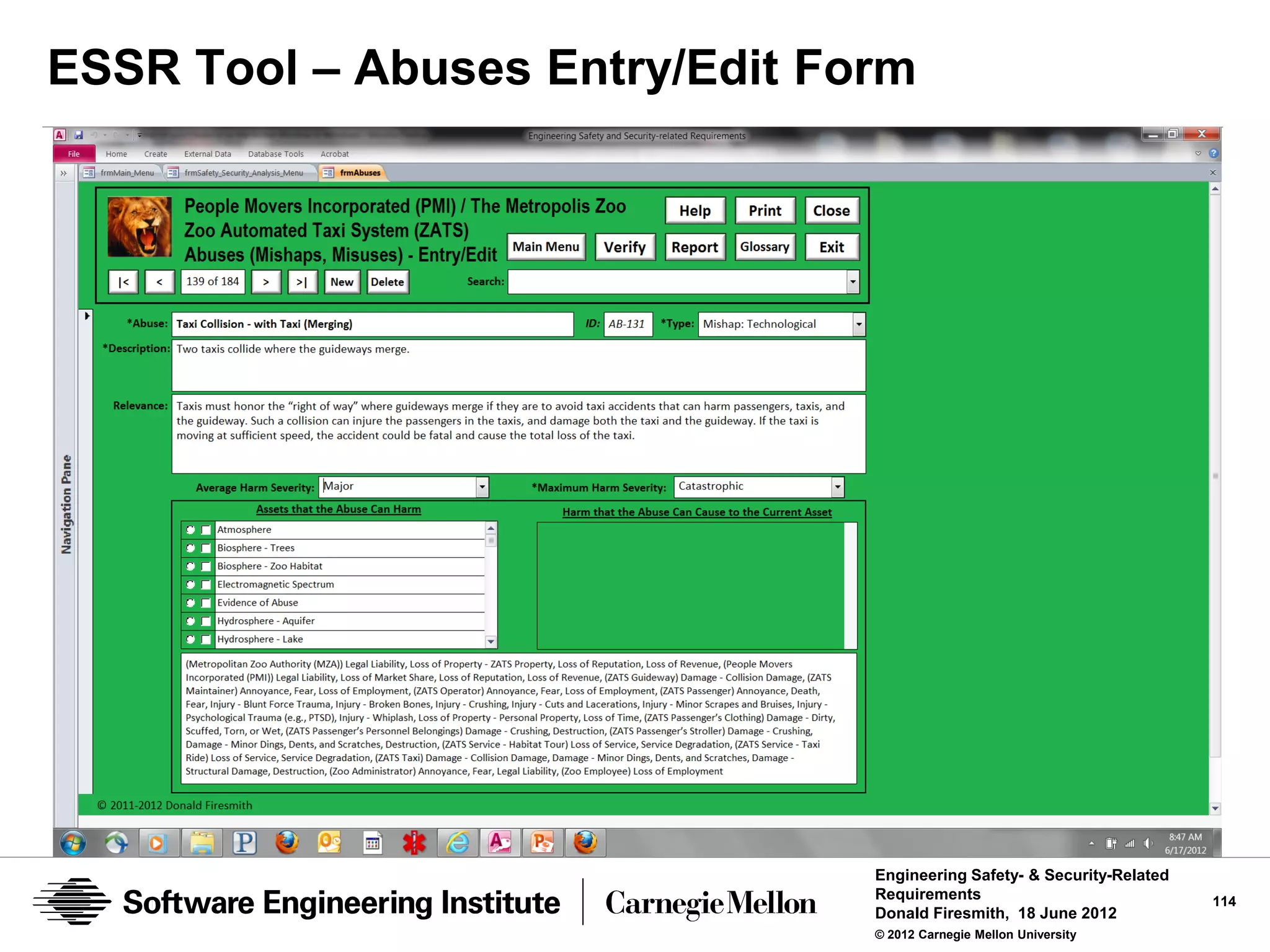Click the first Firefox icon on taskbar
Screen dimensions: 1270x952
287,843
